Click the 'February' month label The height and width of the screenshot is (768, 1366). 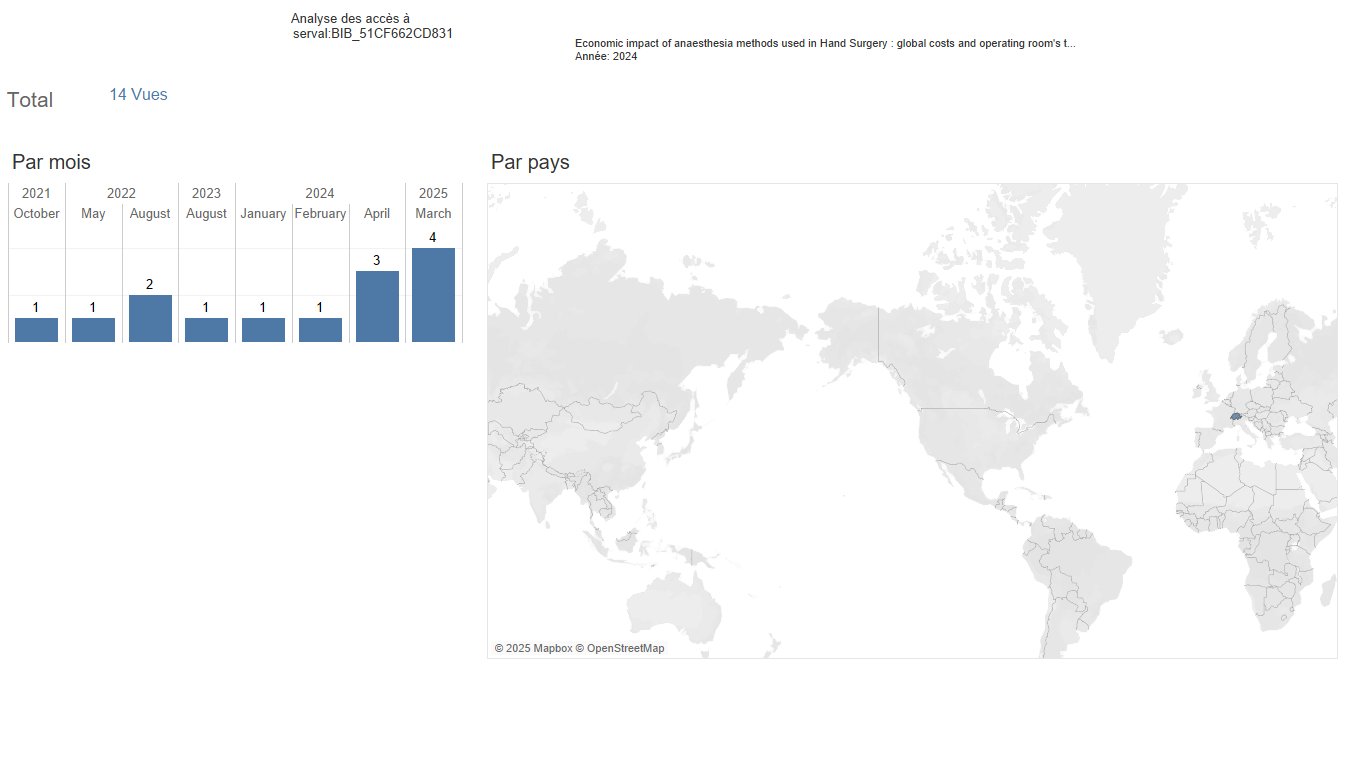(320, 214)
